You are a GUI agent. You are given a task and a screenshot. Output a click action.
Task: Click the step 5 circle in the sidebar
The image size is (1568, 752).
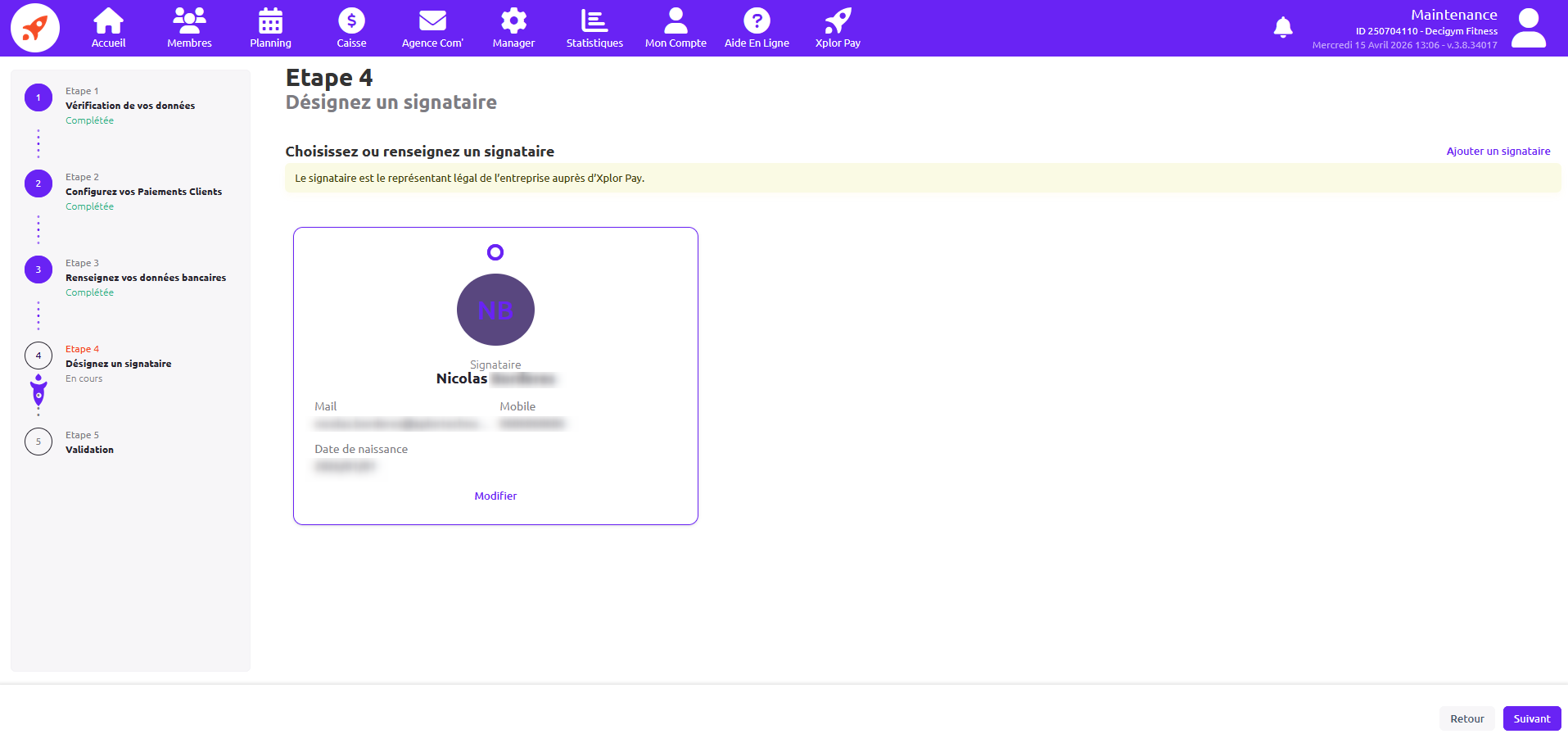38,442
